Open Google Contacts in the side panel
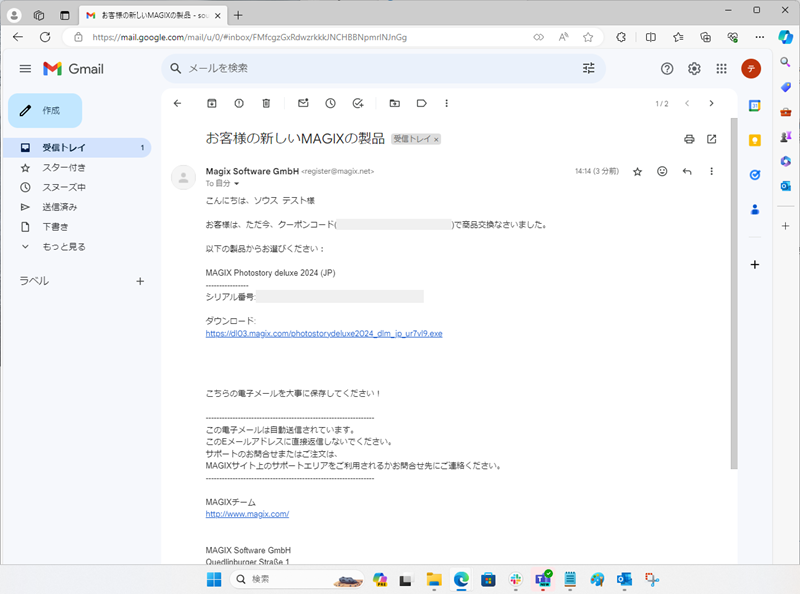This screenshot has width=800, height=594. tap(755, 209)
